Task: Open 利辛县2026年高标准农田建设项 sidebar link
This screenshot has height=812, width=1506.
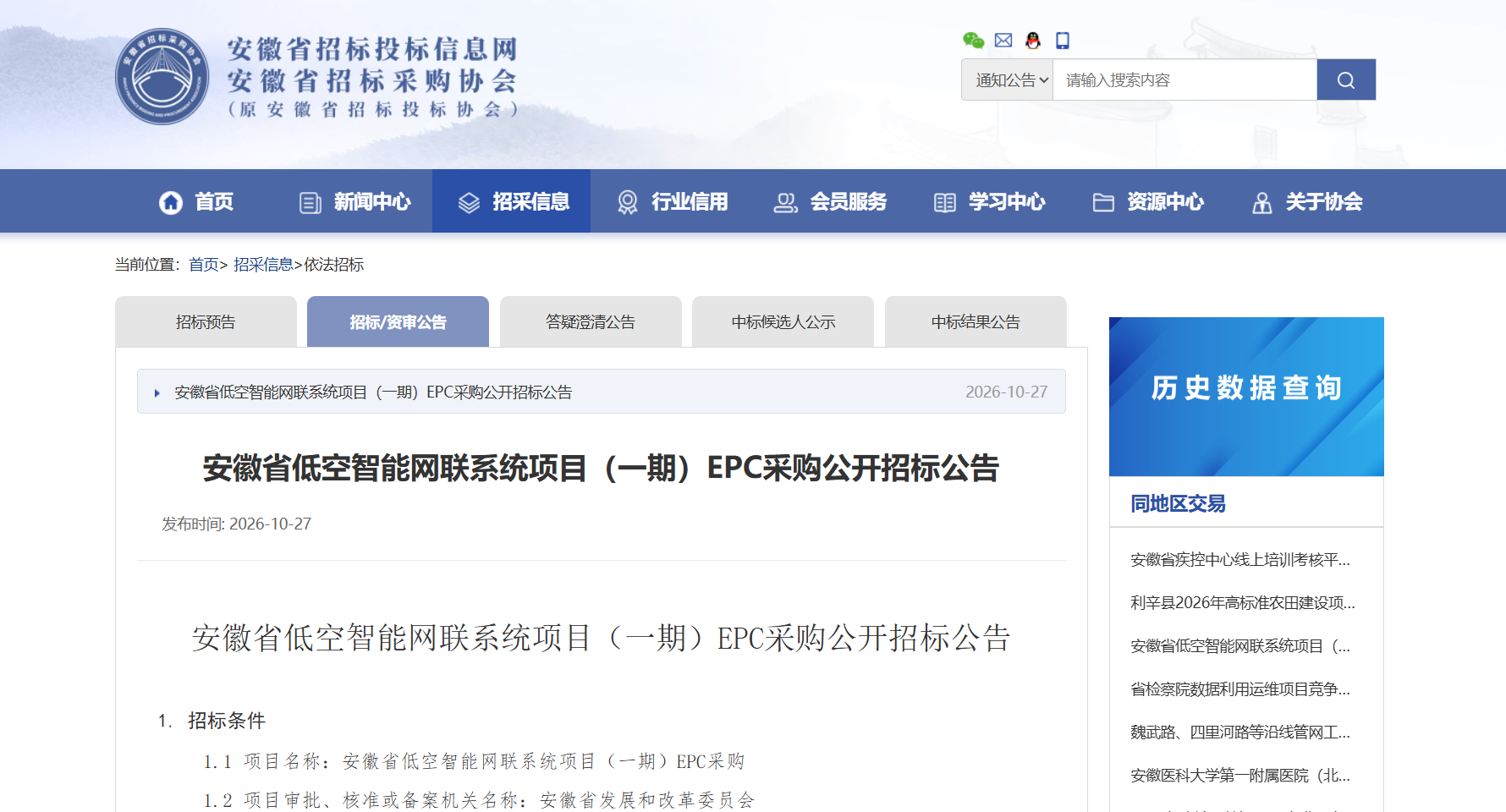Action: pyautogui.click(x=1242, y=603)
